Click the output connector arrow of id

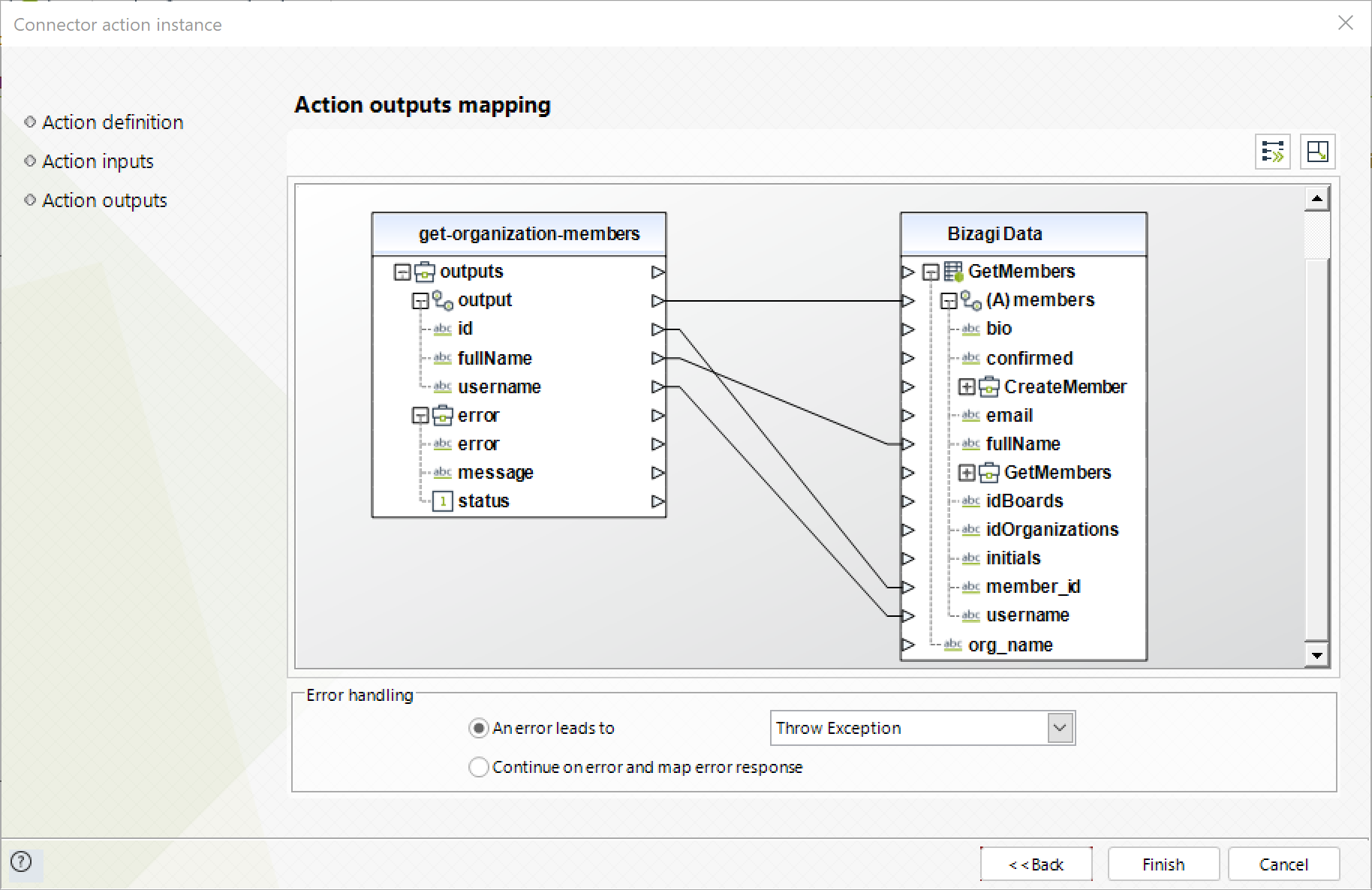[658, 329]
